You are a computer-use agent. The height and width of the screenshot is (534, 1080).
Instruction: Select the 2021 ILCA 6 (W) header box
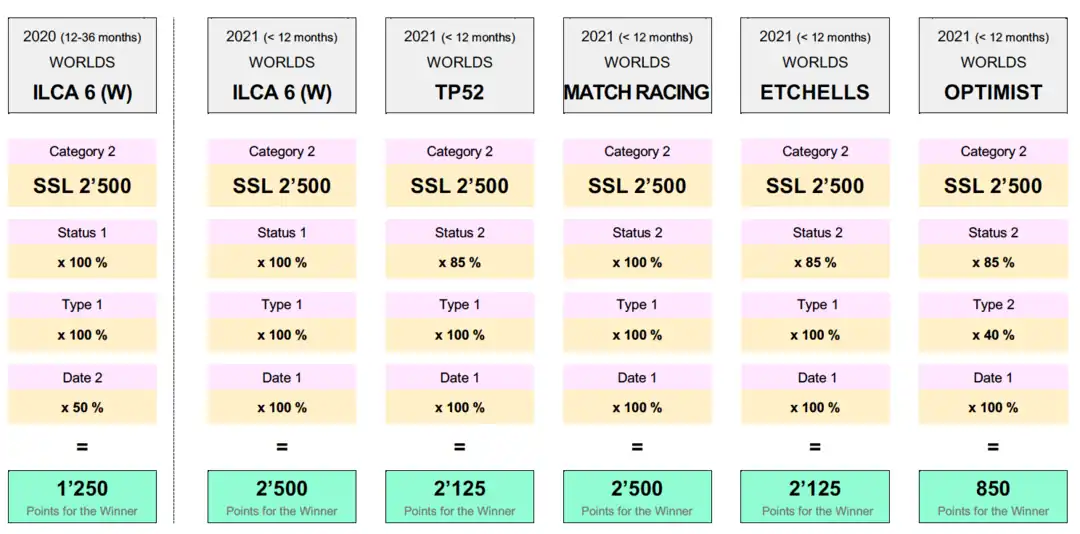pyautogui.click(x=282, y=64)
